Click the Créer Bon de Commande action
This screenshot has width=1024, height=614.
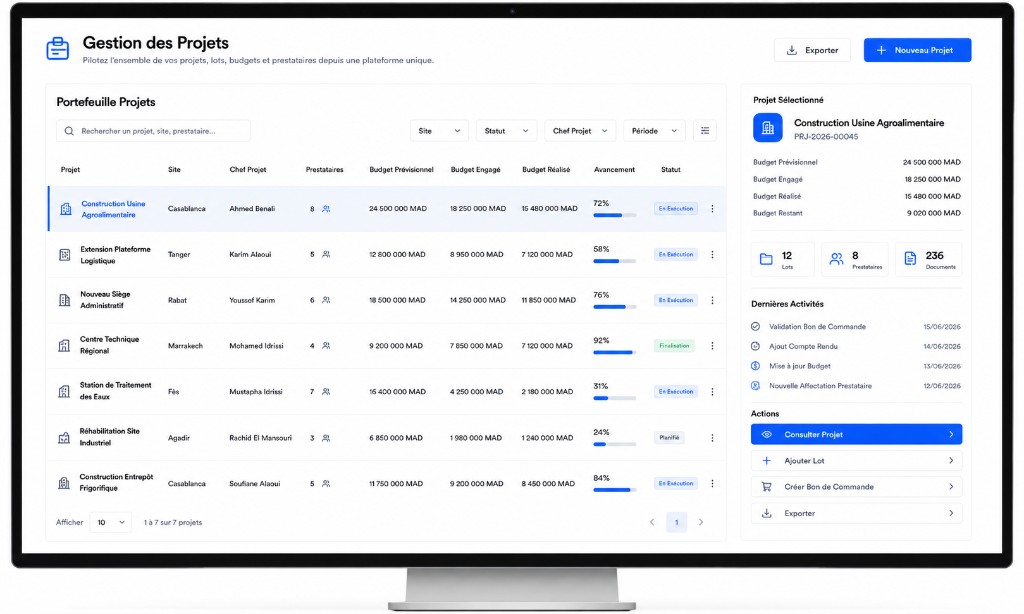856,487
